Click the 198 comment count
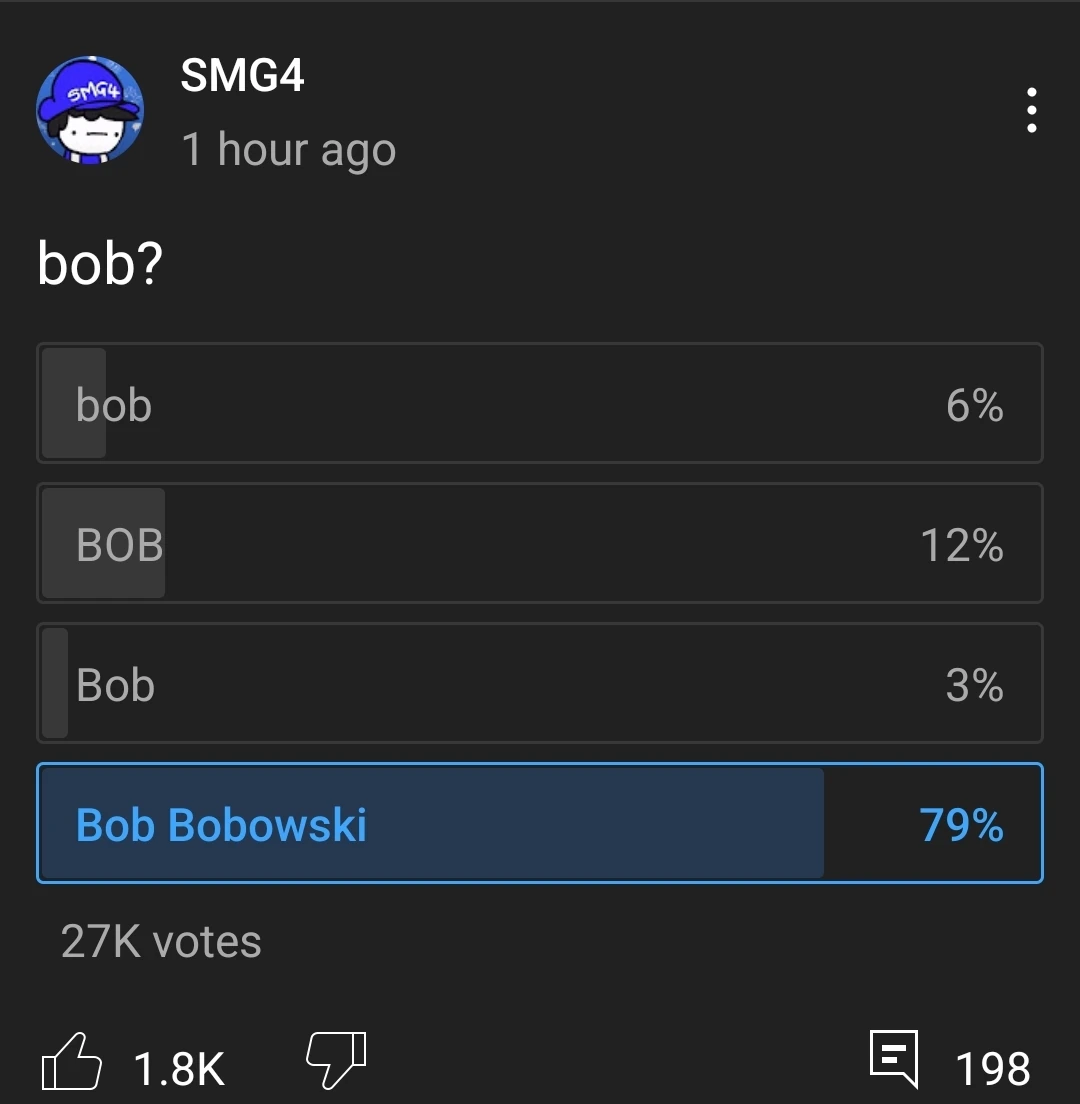The width and height of the screenshot is (1080, 1104). coord(997,1068)
